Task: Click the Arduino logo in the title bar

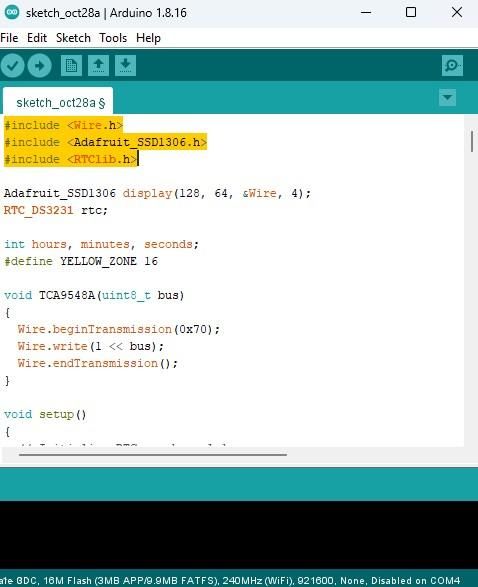Action: 12,12
